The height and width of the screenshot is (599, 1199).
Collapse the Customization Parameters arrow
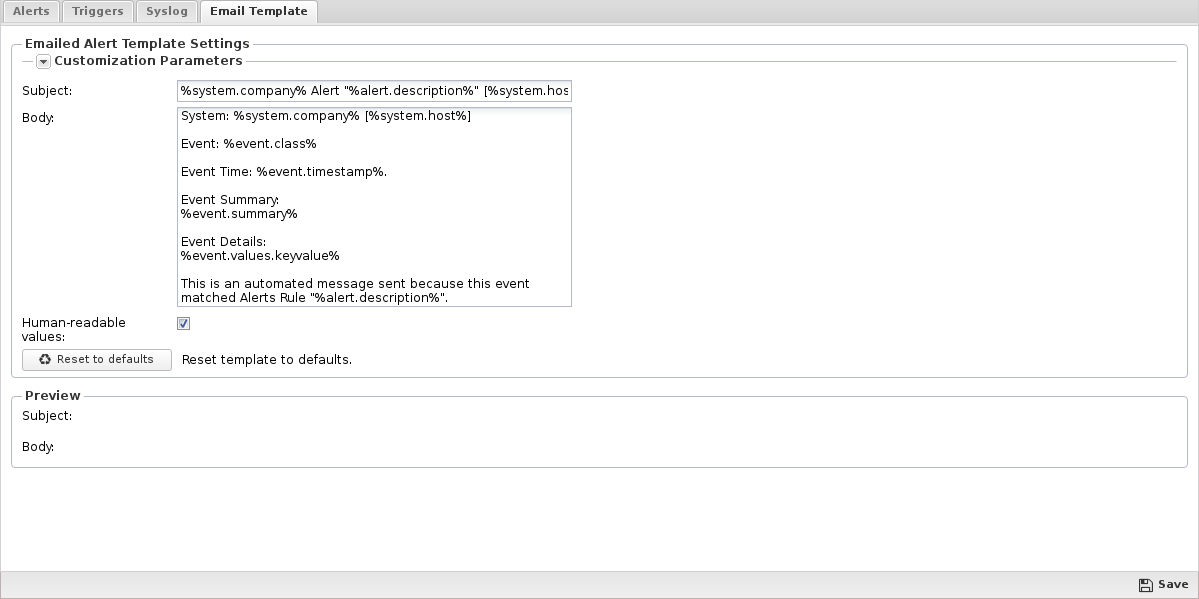coord(43,61)
